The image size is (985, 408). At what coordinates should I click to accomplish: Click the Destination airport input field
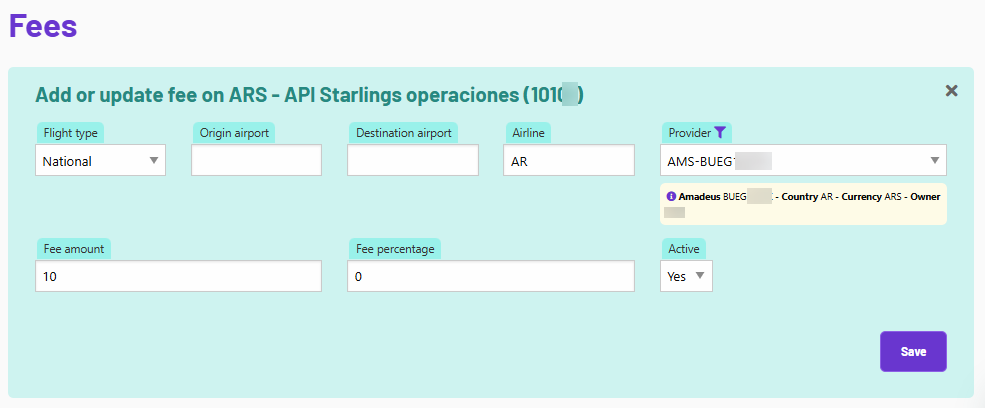click(x=413, y=160)
